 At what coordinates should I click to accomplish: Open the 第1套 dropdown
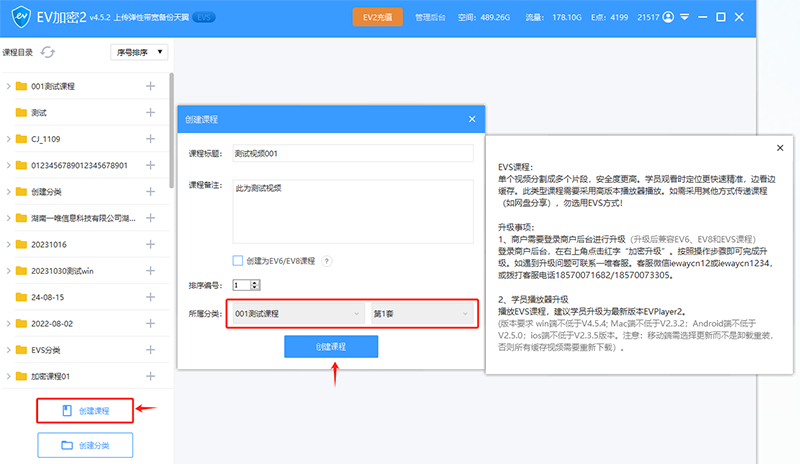(422, 314)
